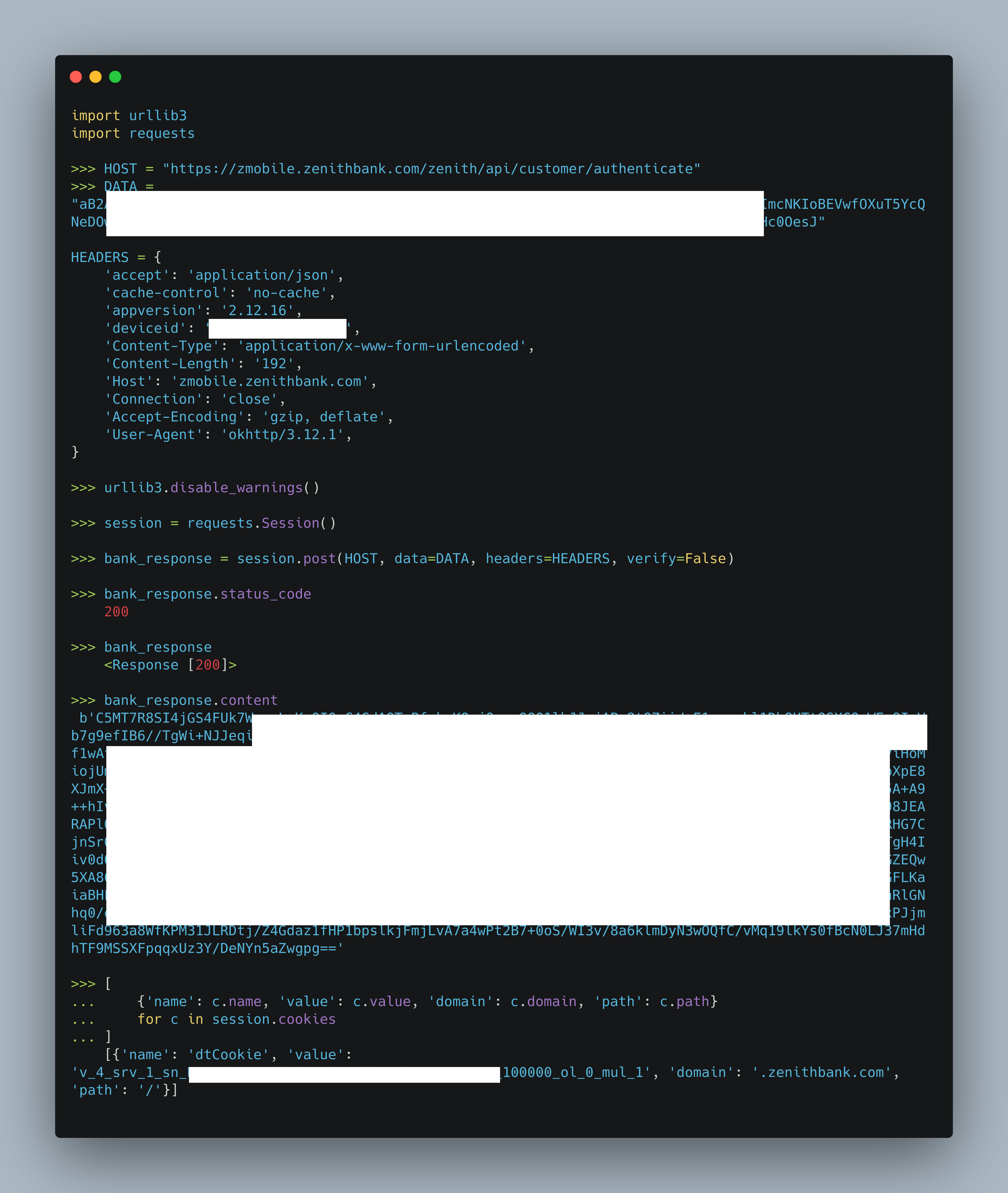Click the green maximize window dot

[x=115, y=77]
